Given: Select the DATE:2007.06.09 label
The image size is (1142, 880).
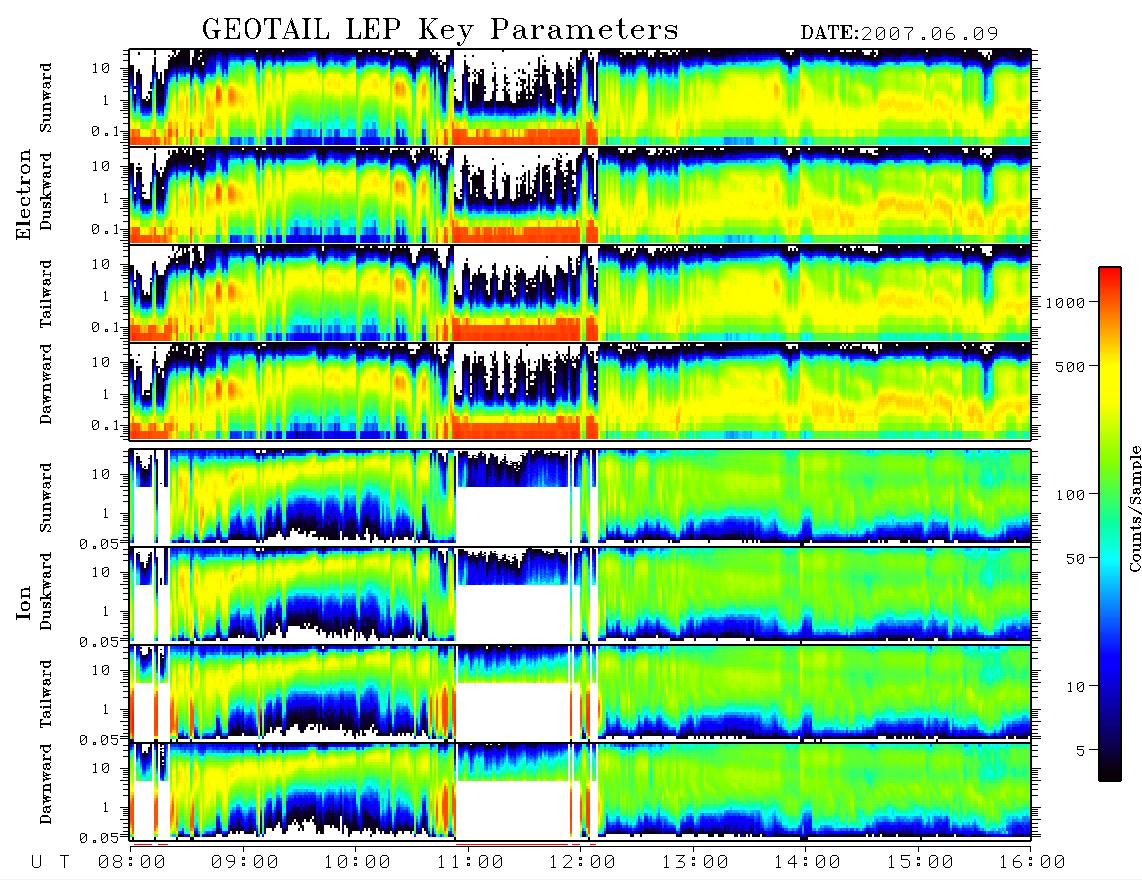Looking at the screenshot, I should [899, 34].
